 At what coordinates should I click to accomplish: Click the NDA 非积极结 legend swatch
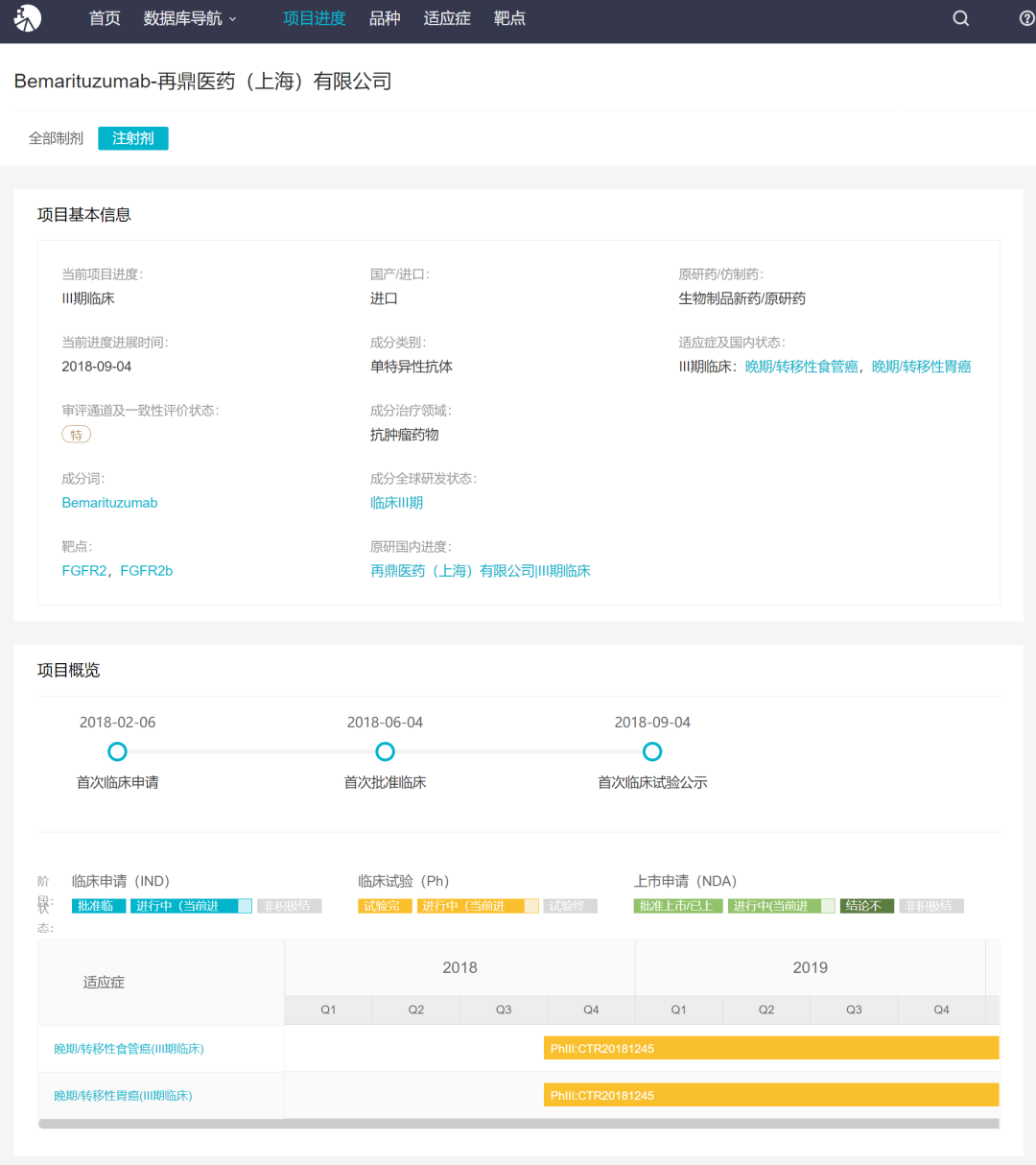click(x=931, y=906)
